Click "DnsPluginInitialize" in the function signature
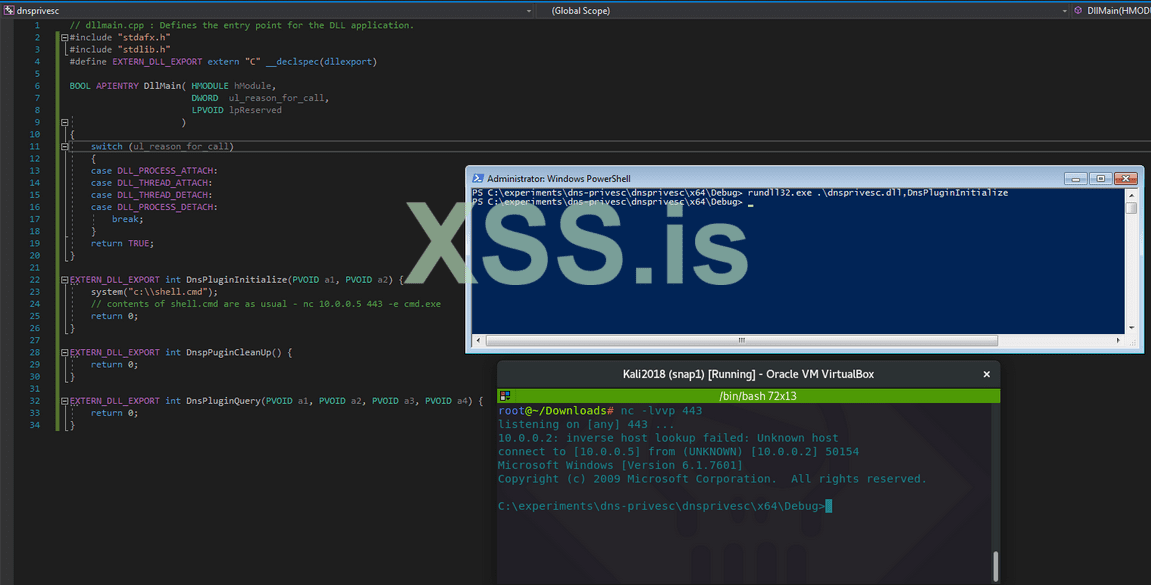This screenshot has width=1151, height=585. [x=236, y=280]
